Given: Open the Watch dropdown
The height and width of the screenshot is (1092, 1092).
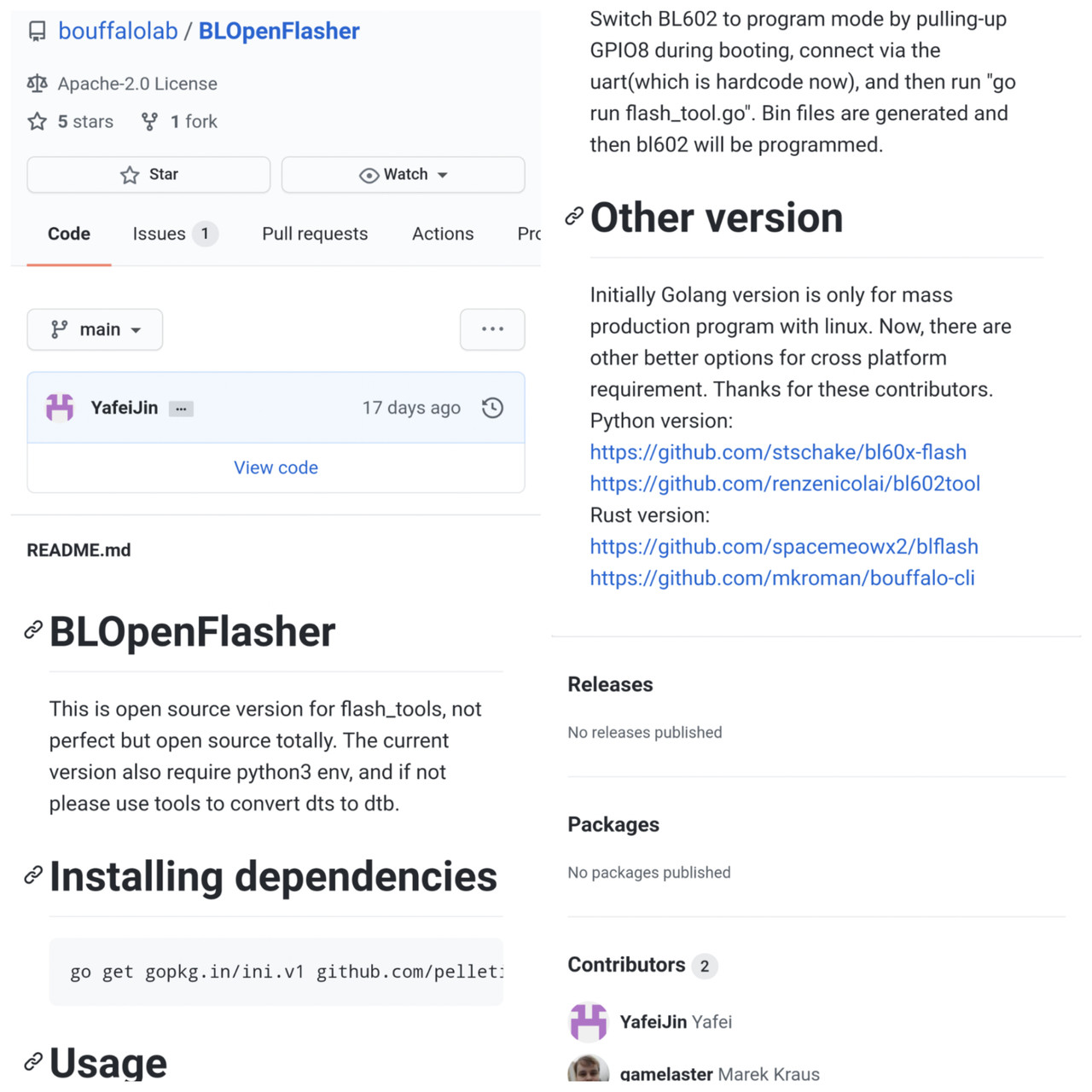Looking at the screenshot, I should [x=403, y=175].
